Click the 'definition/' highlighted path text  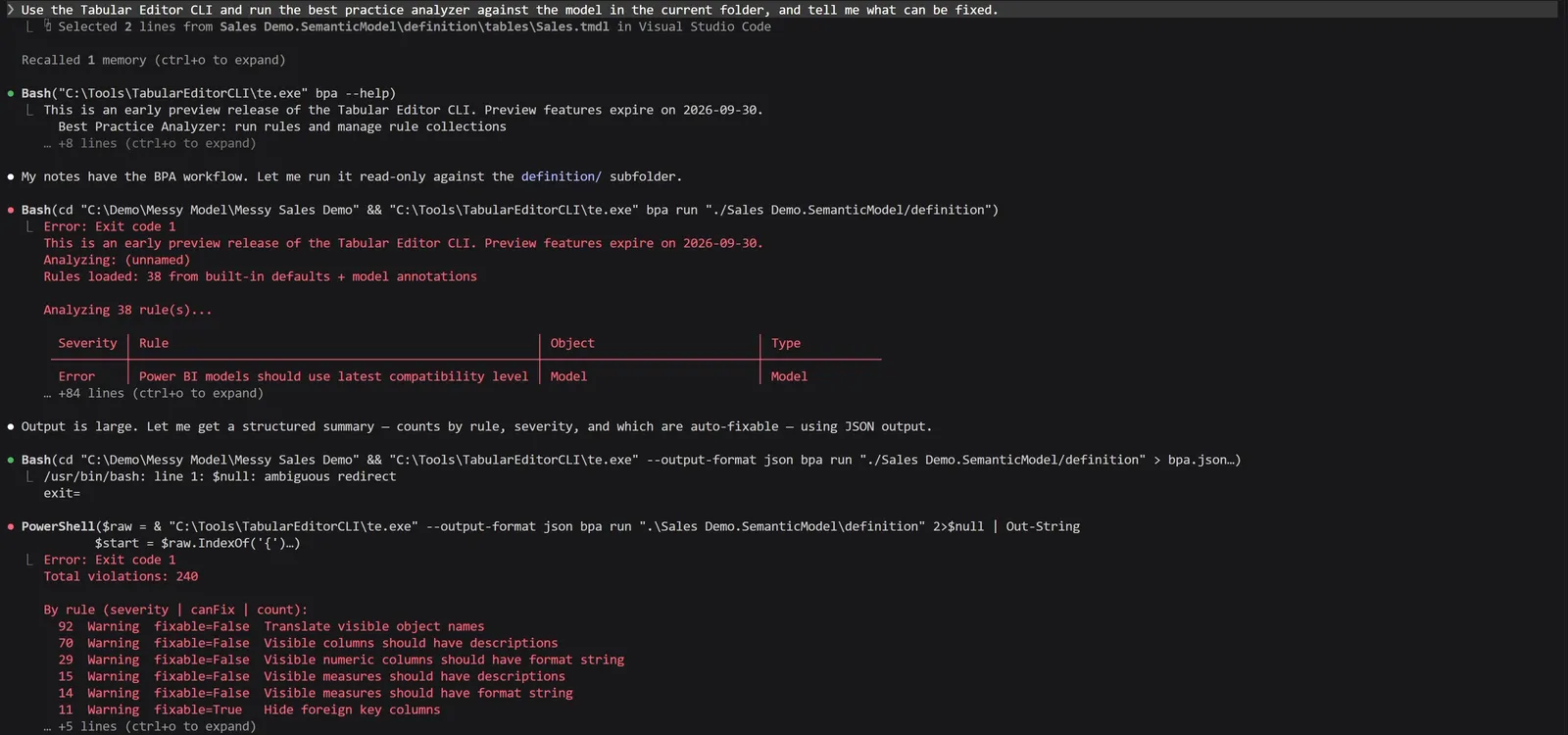[562, 176]
